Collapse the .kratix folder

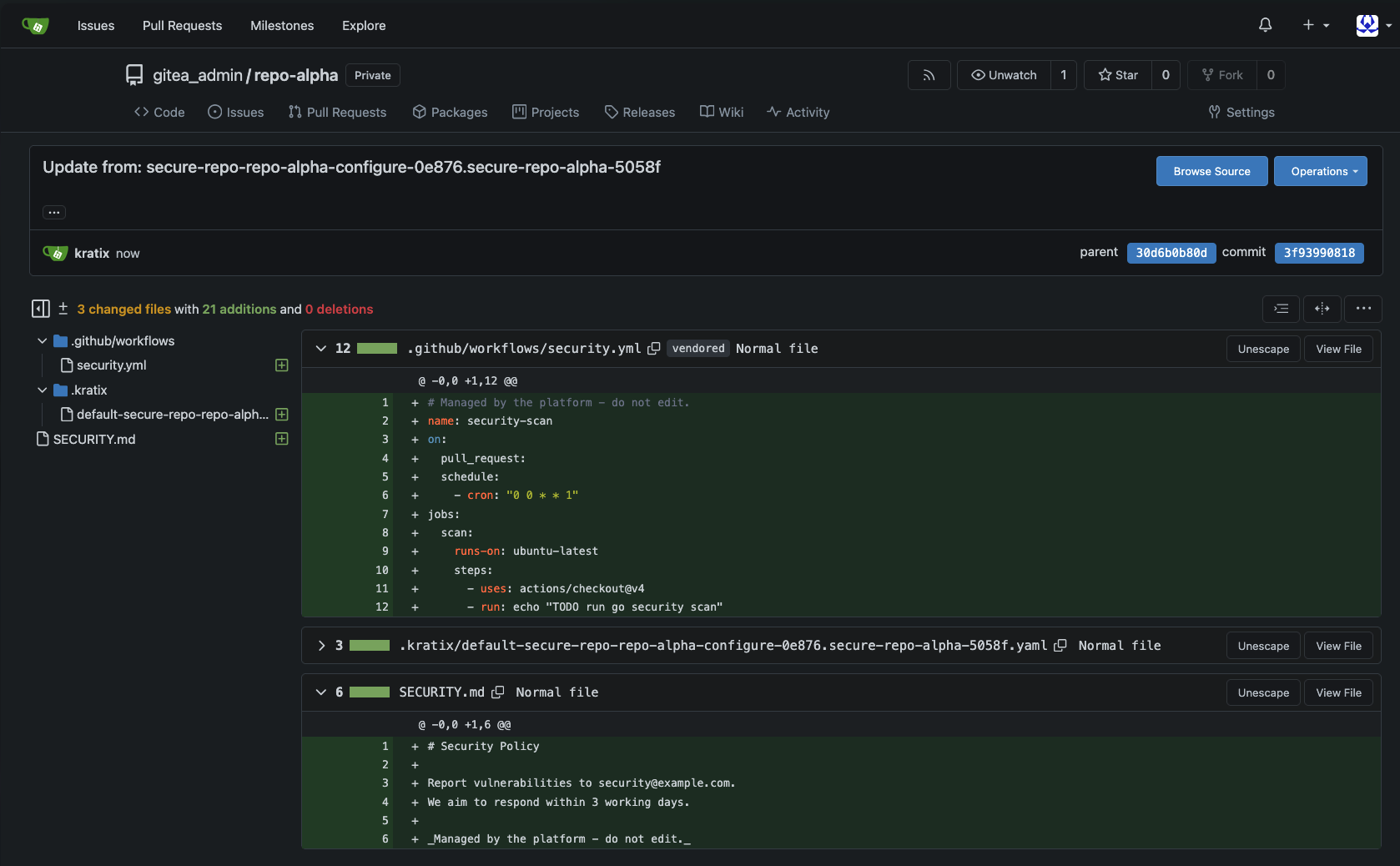(x=42, y=390)
